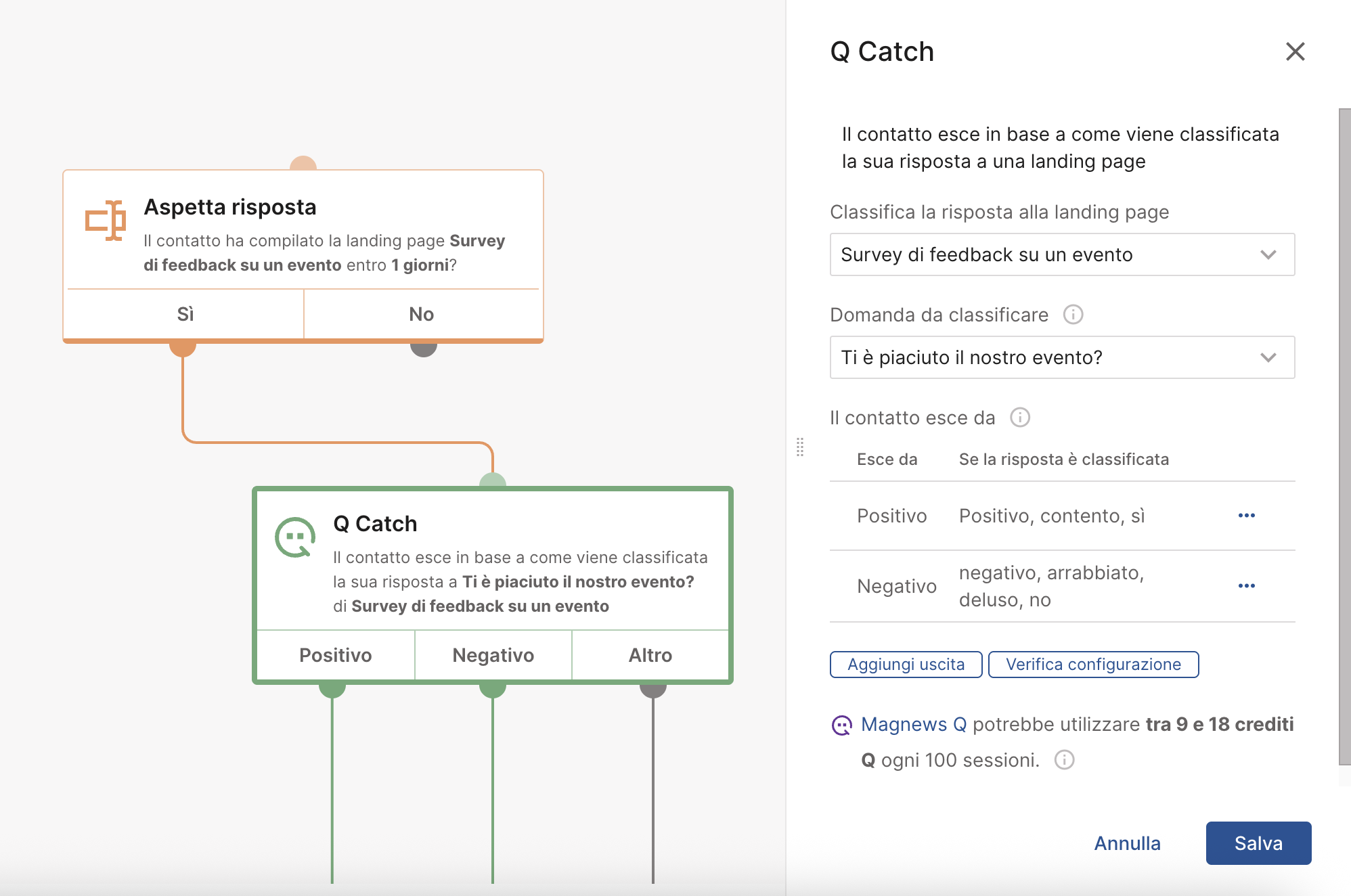Close the Q Catch side panel
1351x896 pixels.
tap(1295, 51)
